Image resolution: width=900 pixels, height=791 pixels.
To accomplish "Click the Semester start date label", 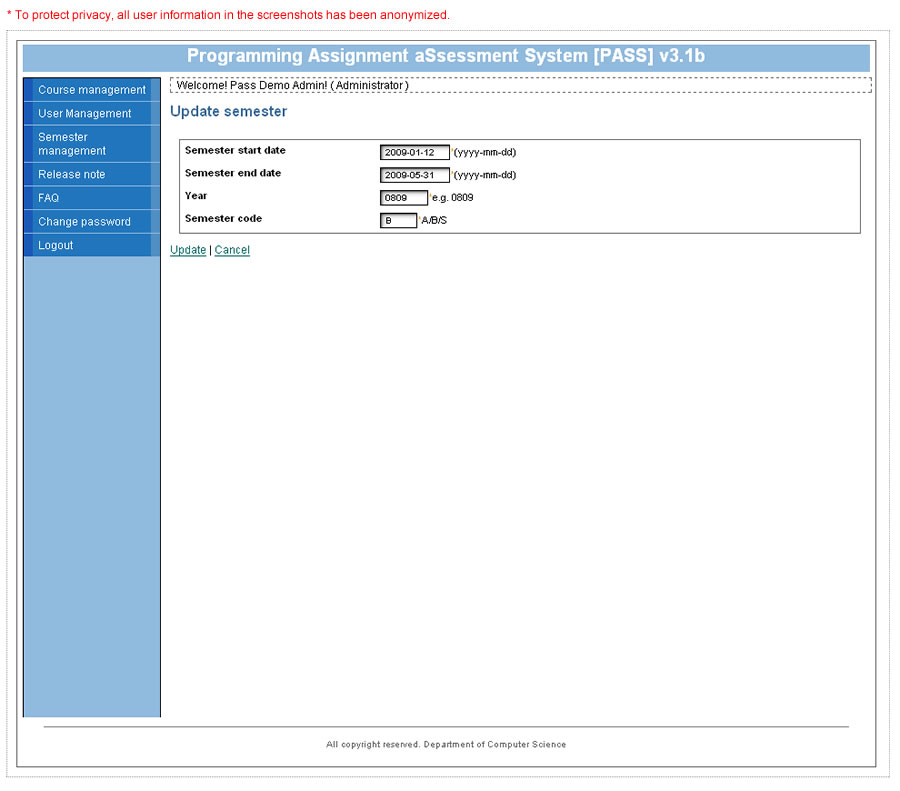I will point(235,151).
